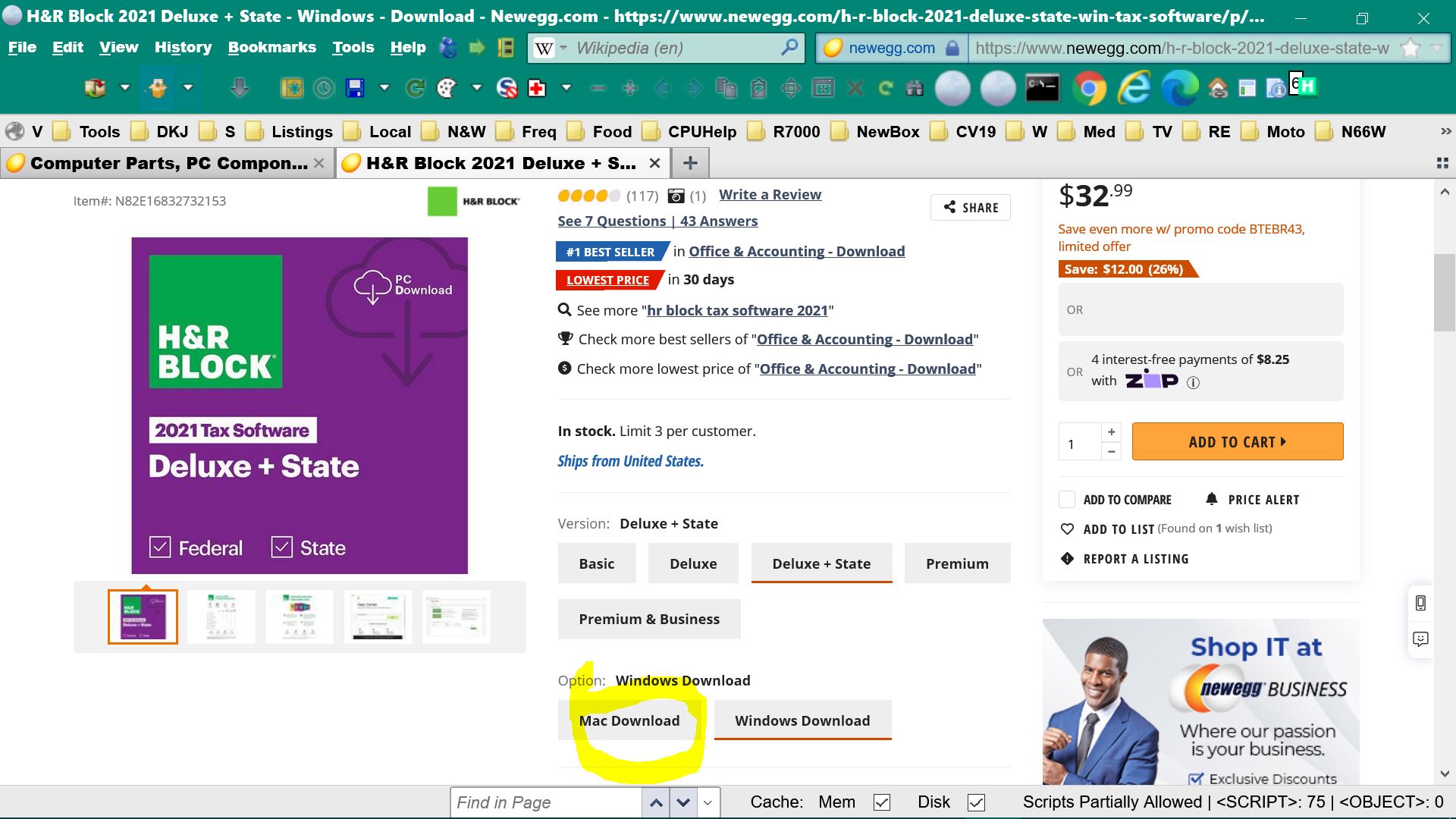Click the zoom out minus toolbar icon
Image resolution: width=1456 pixels, height=819 pixels.
(598, 89)
